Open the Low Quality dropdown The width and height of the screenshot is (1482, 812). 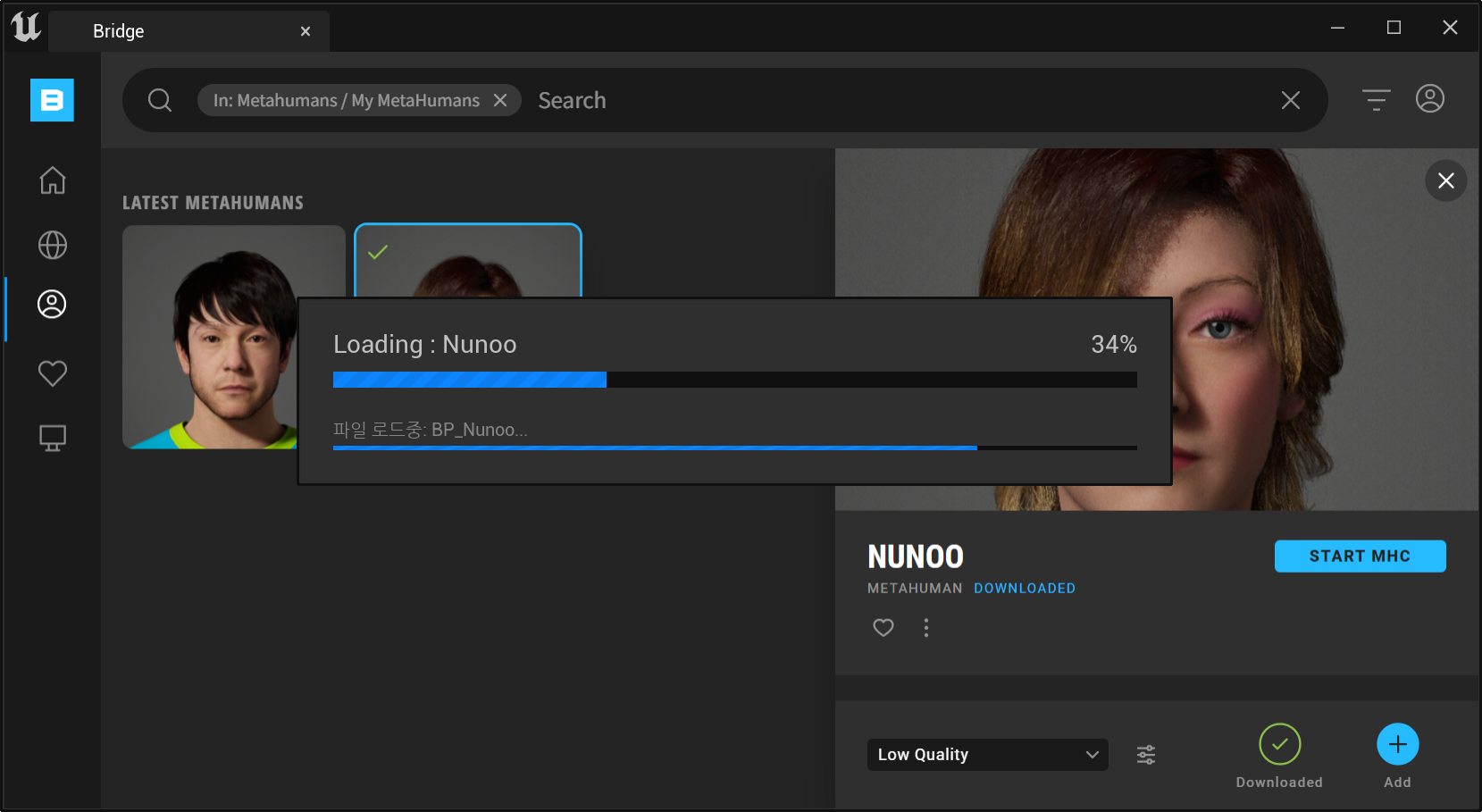(988, 755)
